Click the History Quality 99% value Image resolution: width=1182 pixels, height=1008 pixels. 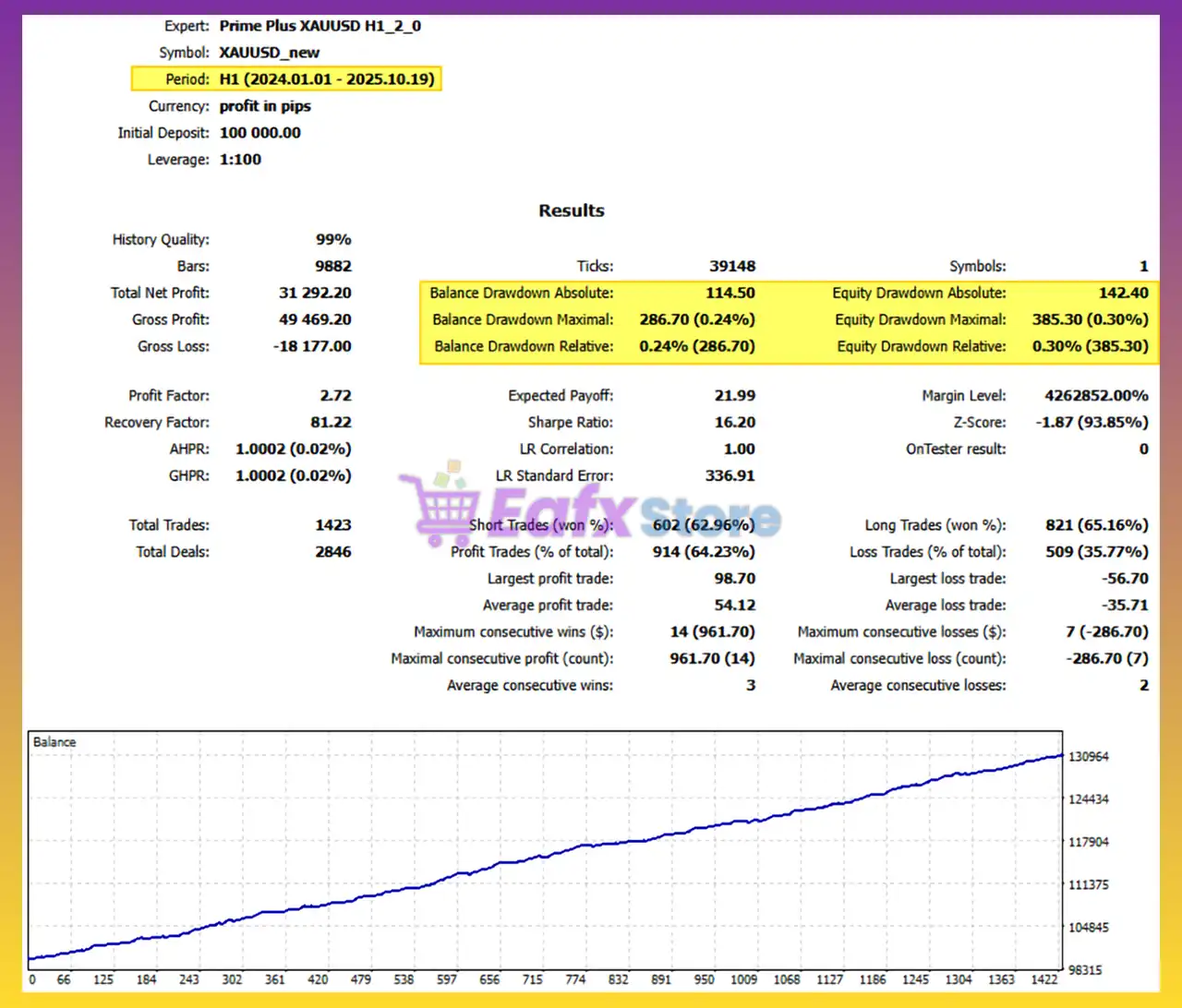[333, 239]
